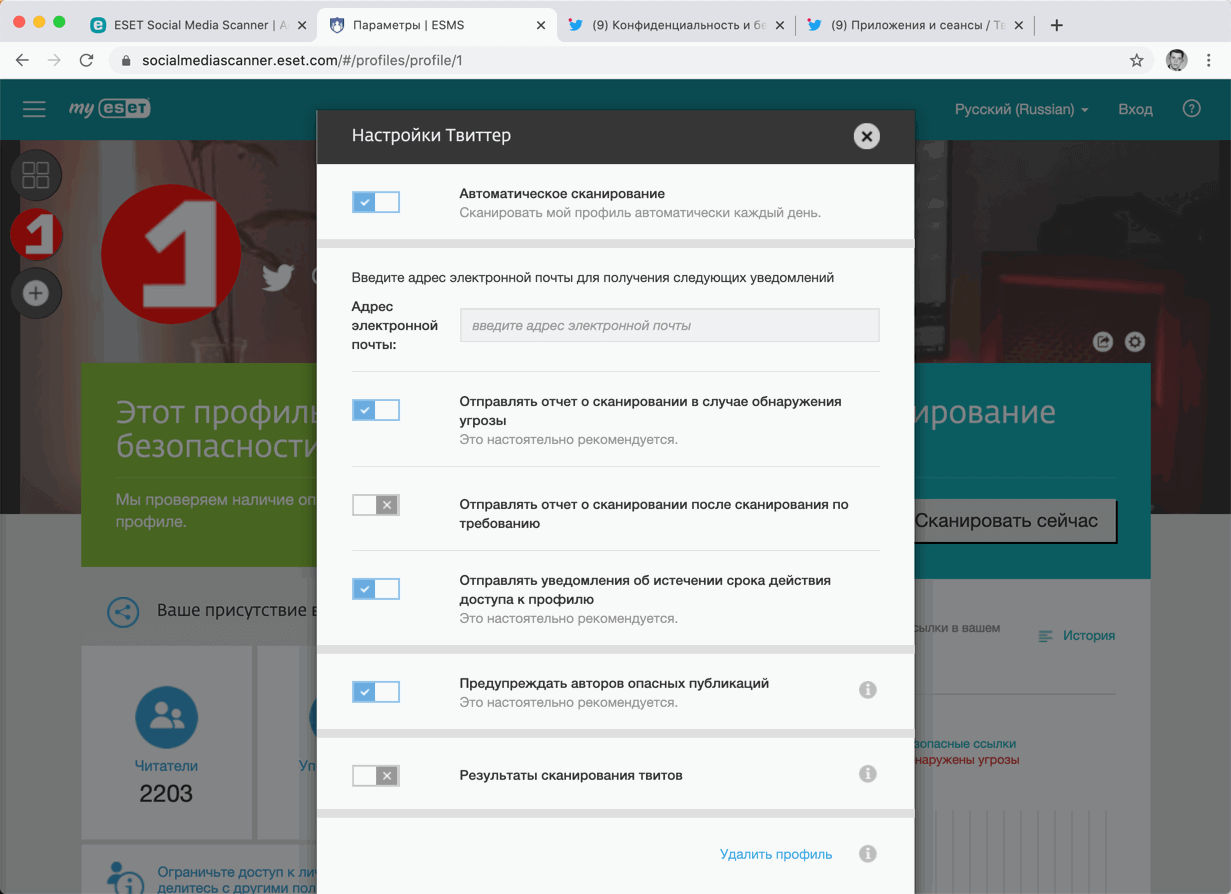Reload the current page
The width and height of the screenshot is (1231, 894).
pyautogui.click(x=87, y=60)
